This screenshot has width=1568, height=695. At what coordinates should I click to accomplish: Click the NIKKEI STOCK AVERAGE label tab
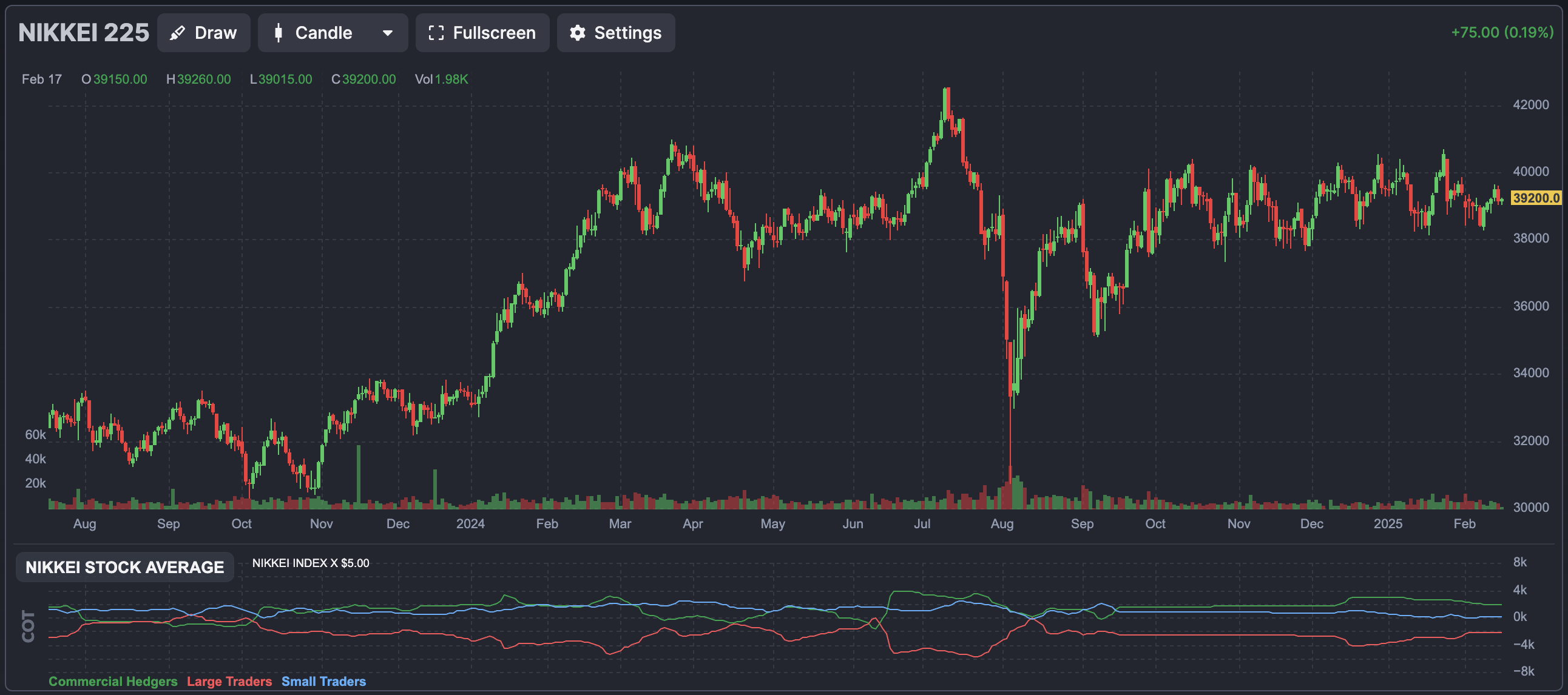pos(125,566)
